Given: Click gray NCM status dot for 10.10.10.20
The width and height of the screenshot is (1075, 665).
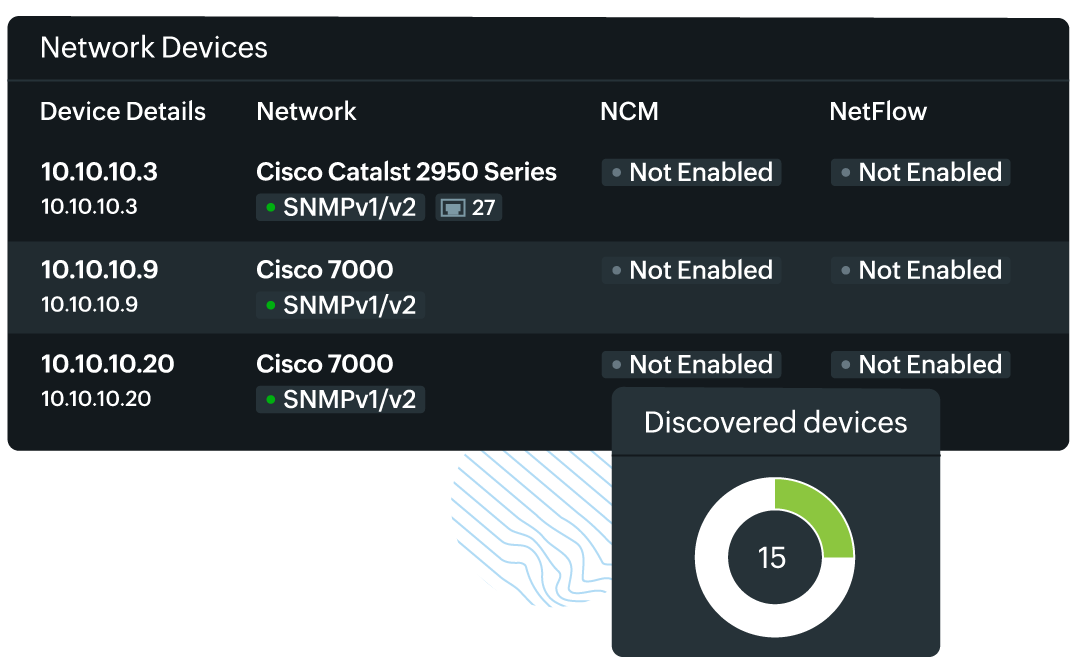Looking at the screenshot, I should (x=616, y=365).
